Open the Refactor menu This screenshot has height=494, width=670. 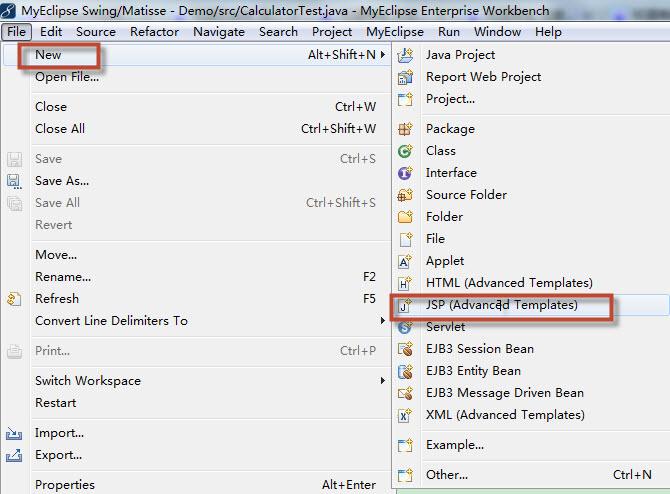(154, 32)
